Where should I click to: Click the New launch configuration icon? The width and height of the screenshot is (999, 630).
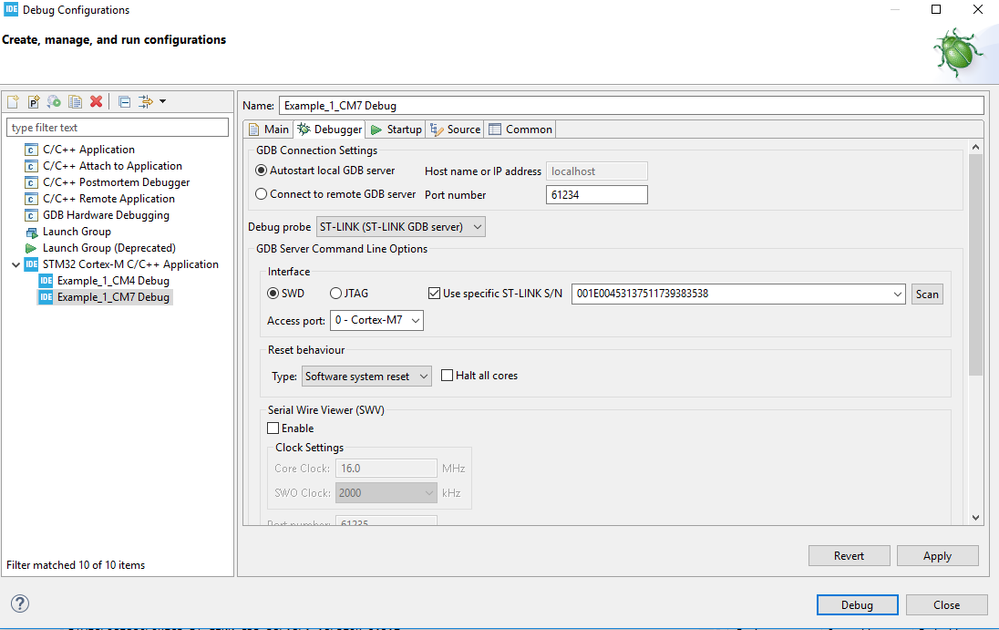click(x=13, y=101)
